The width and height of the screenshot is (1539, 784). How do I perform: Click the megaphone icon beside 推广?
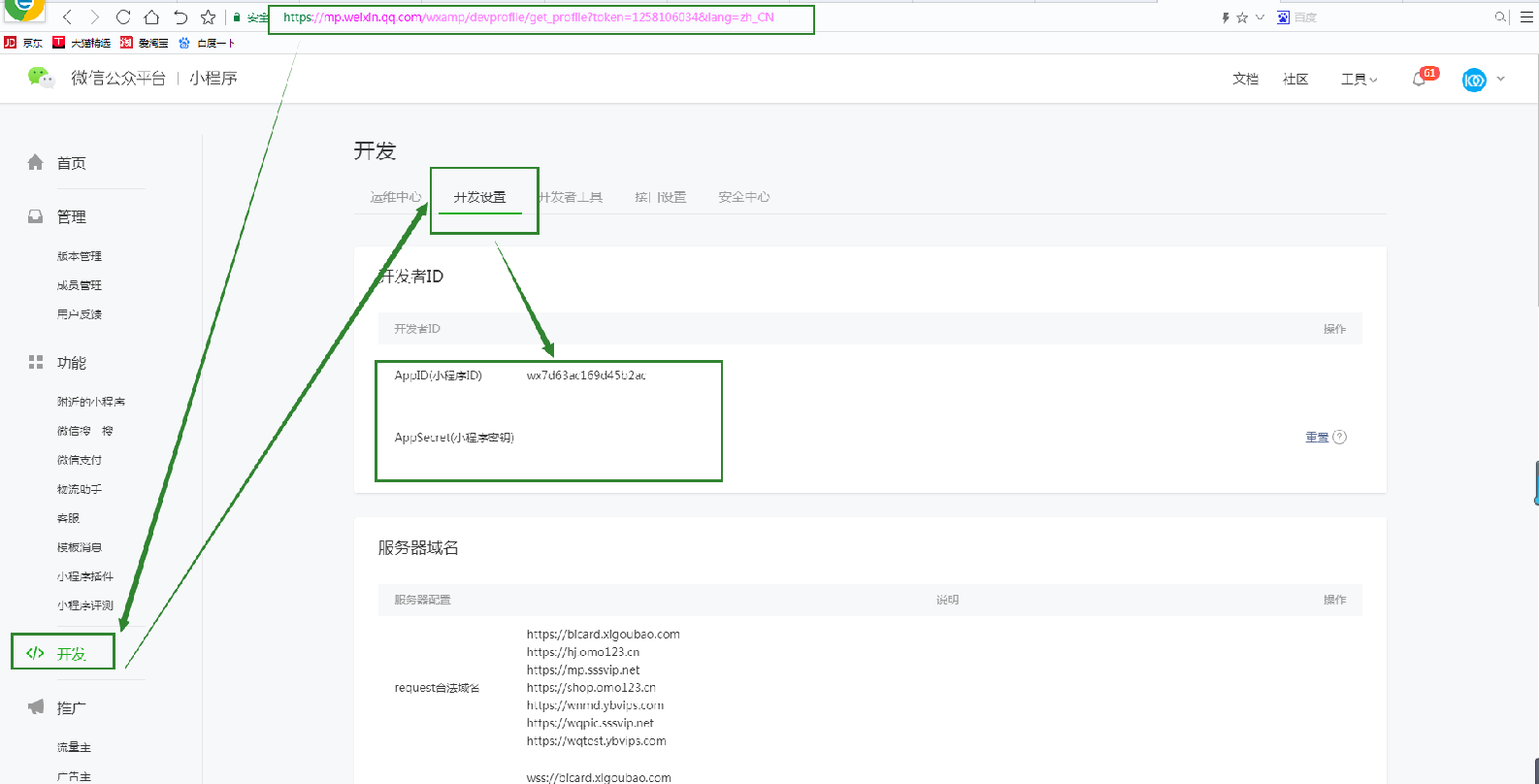click(36, 707)
